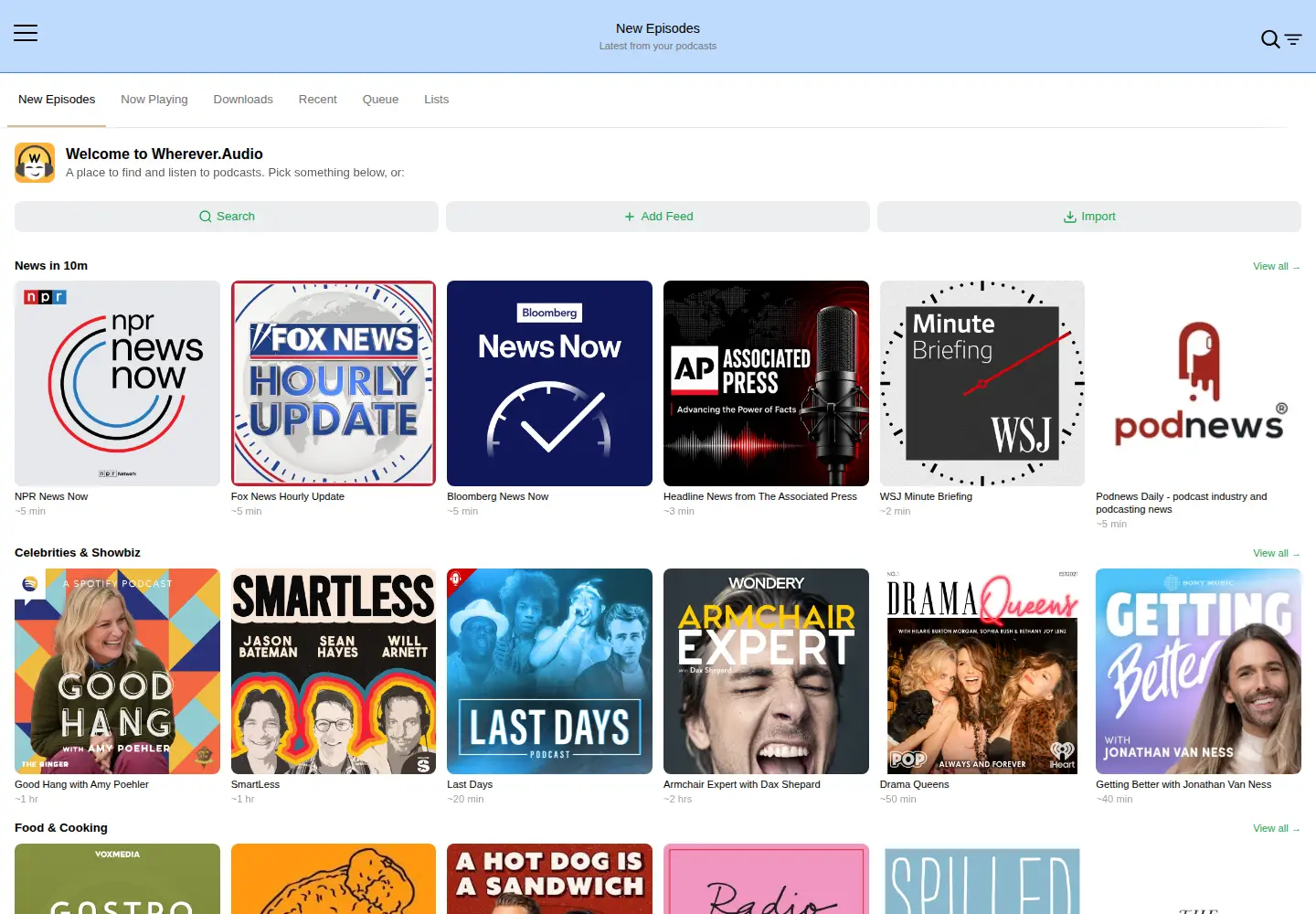The height and width of the screenshot is (914, 1316).
Task: Click the 'Celebrities & Showbiz' section heading
Action: pos(78,553)
